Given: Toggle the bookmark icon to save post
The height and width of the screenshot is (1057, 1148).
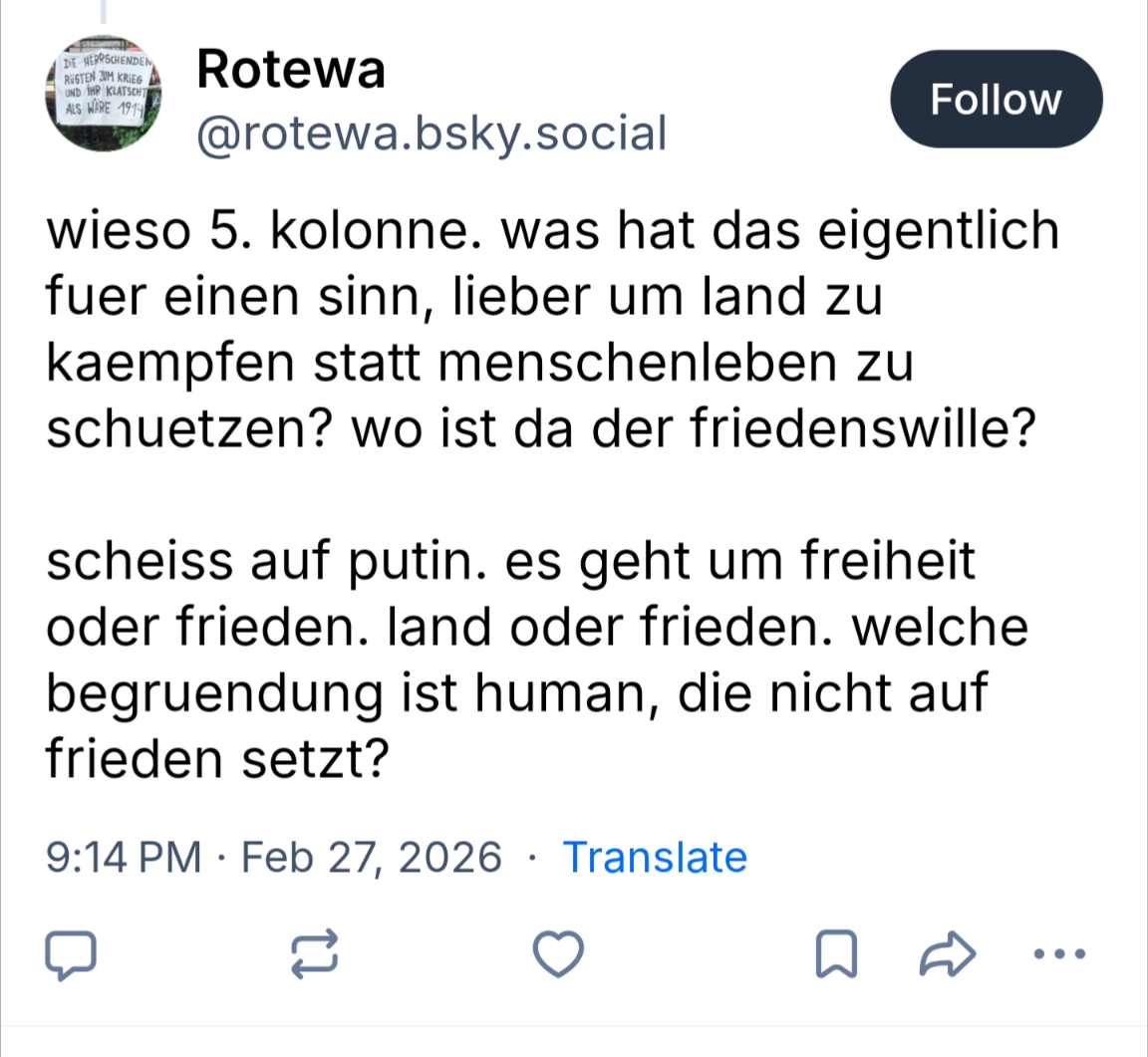Looking at the screenshot, I should point(836,953).
